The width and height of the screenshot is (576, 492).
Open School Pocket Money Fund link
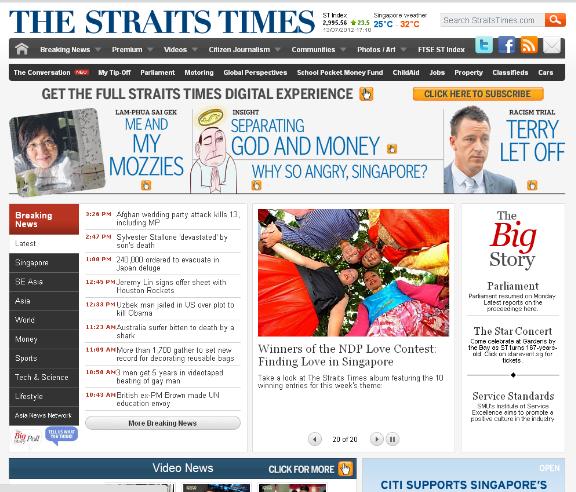[340, 72]
